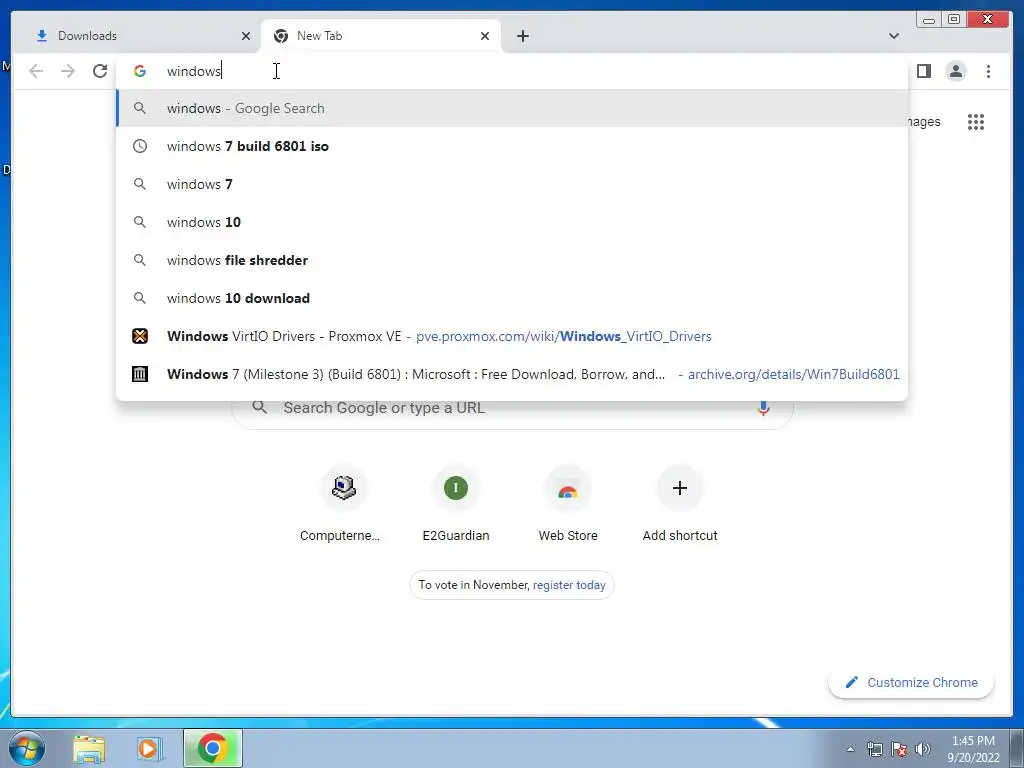Expand the tab search dropdown arrow

coord(893,36)
